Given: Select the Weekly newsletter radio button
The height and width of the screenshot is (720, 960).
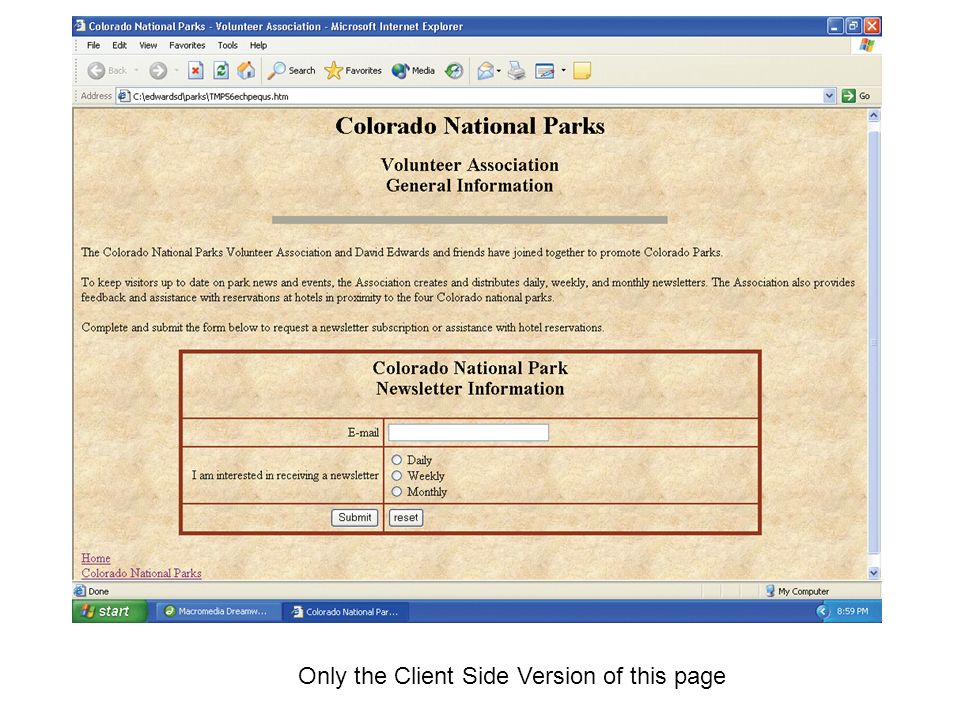Looking at the screenshot, I should (x=397, y=476).
